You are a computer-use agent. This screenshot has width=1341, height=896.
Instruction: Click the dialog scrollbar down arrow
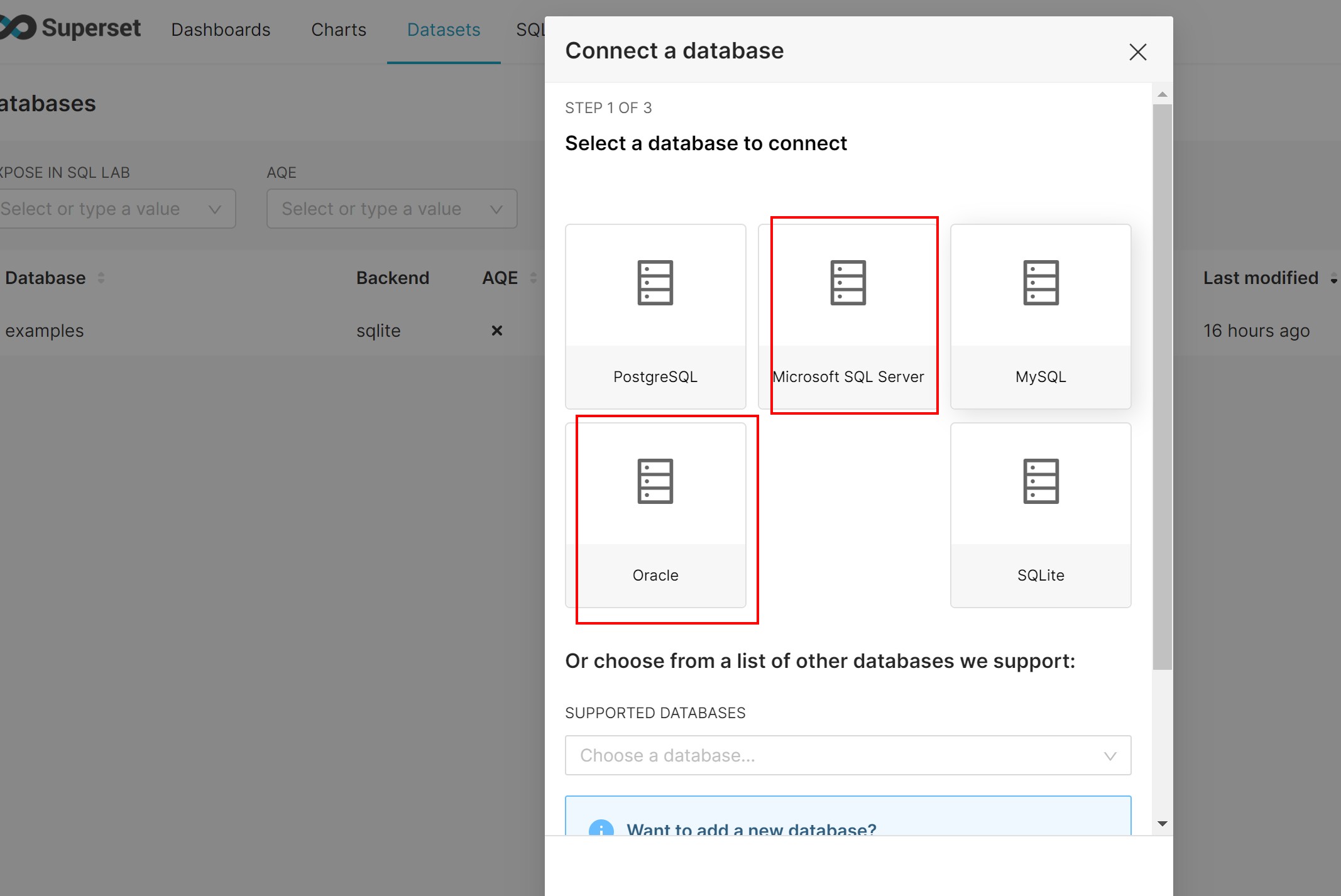[x=1163, y=823]
